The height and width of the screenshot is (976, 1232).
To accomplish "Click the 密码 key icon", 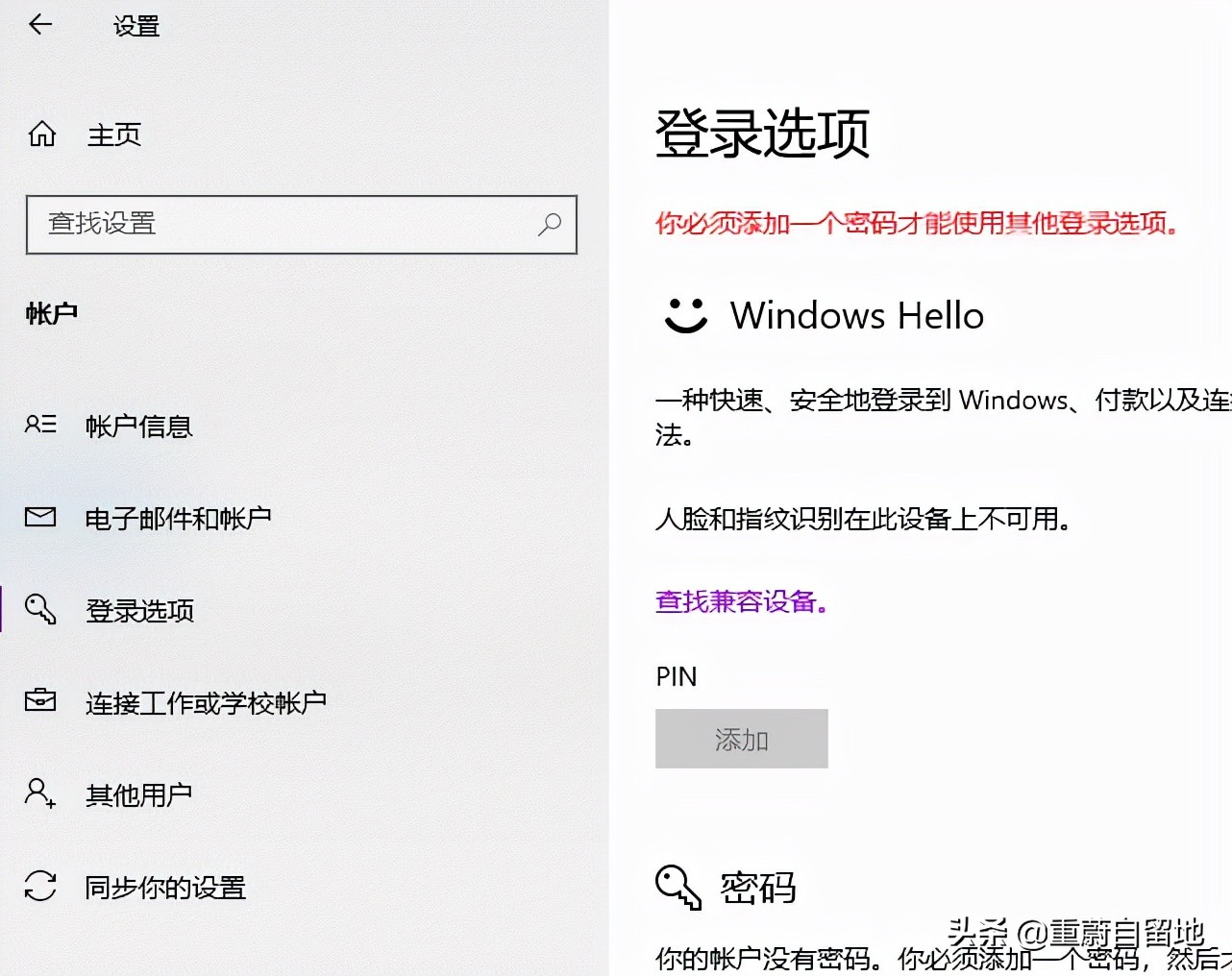I will tap(678, 887).
